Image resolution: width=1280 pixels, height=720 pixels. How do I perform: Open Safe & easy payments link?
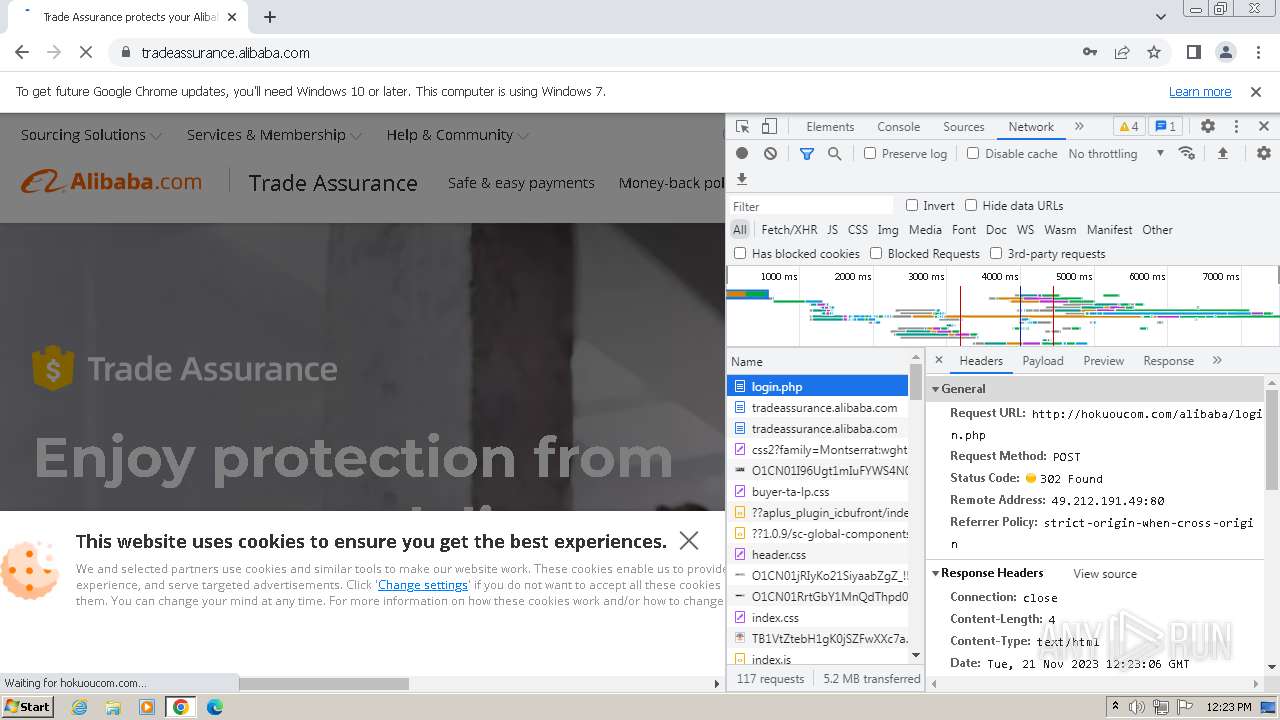click(x=521, y=183)
